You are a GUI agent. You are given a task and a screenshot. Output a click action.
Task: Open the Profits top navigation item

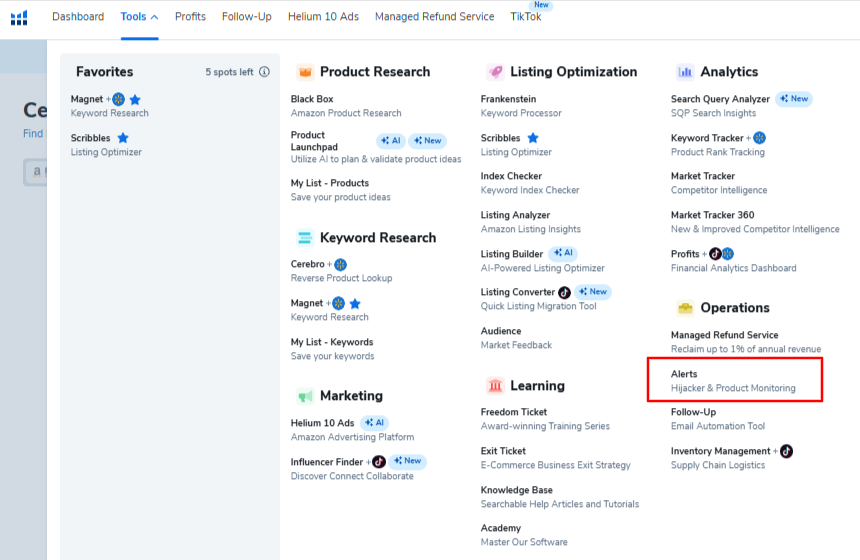pos(190,16)
